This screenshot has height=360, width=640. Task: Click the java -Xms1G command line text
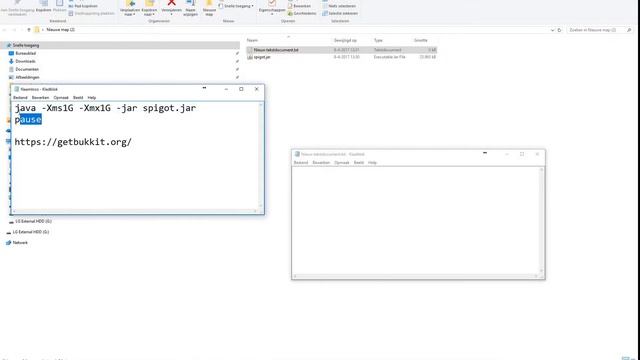pyautogui.click(x=105, y=108)
